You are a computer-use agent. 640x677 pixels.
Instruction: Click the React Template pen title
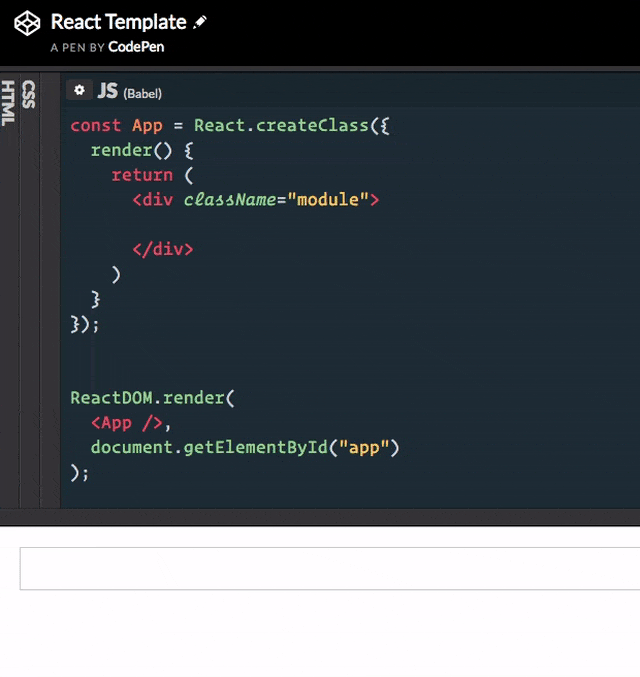[118, 22]
